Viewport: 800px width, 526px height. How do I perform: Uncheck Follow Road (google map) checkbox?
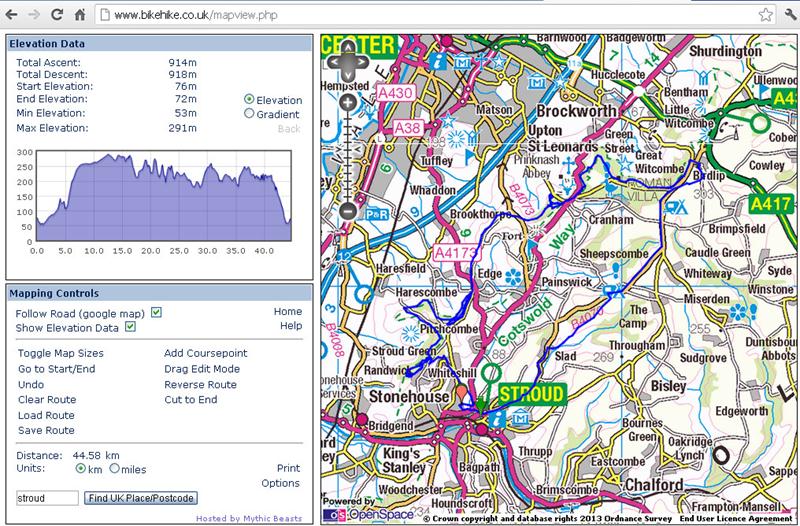click(156, 313)
